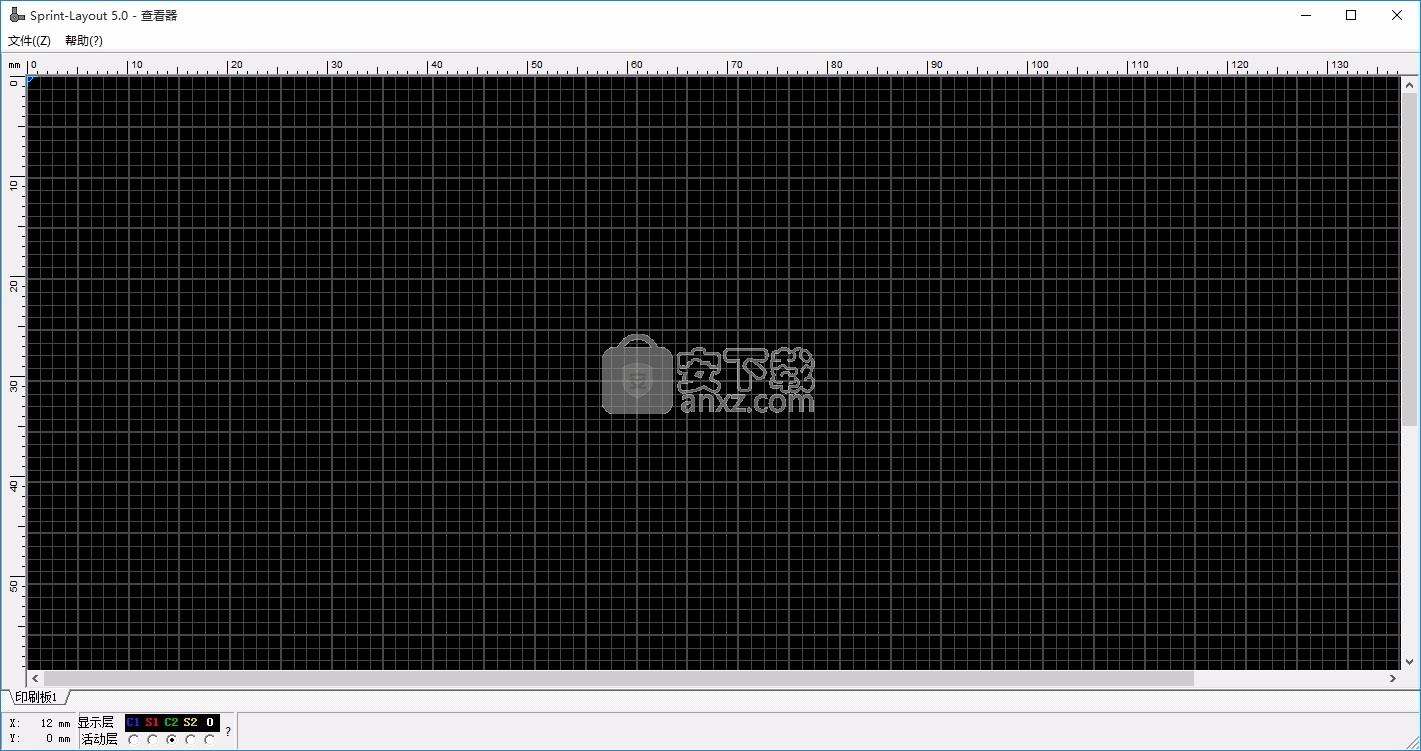Viewport: 1421px width, 751px height.
Task: Toggle visibility of the C2 layer label
Action: [171, 722]
